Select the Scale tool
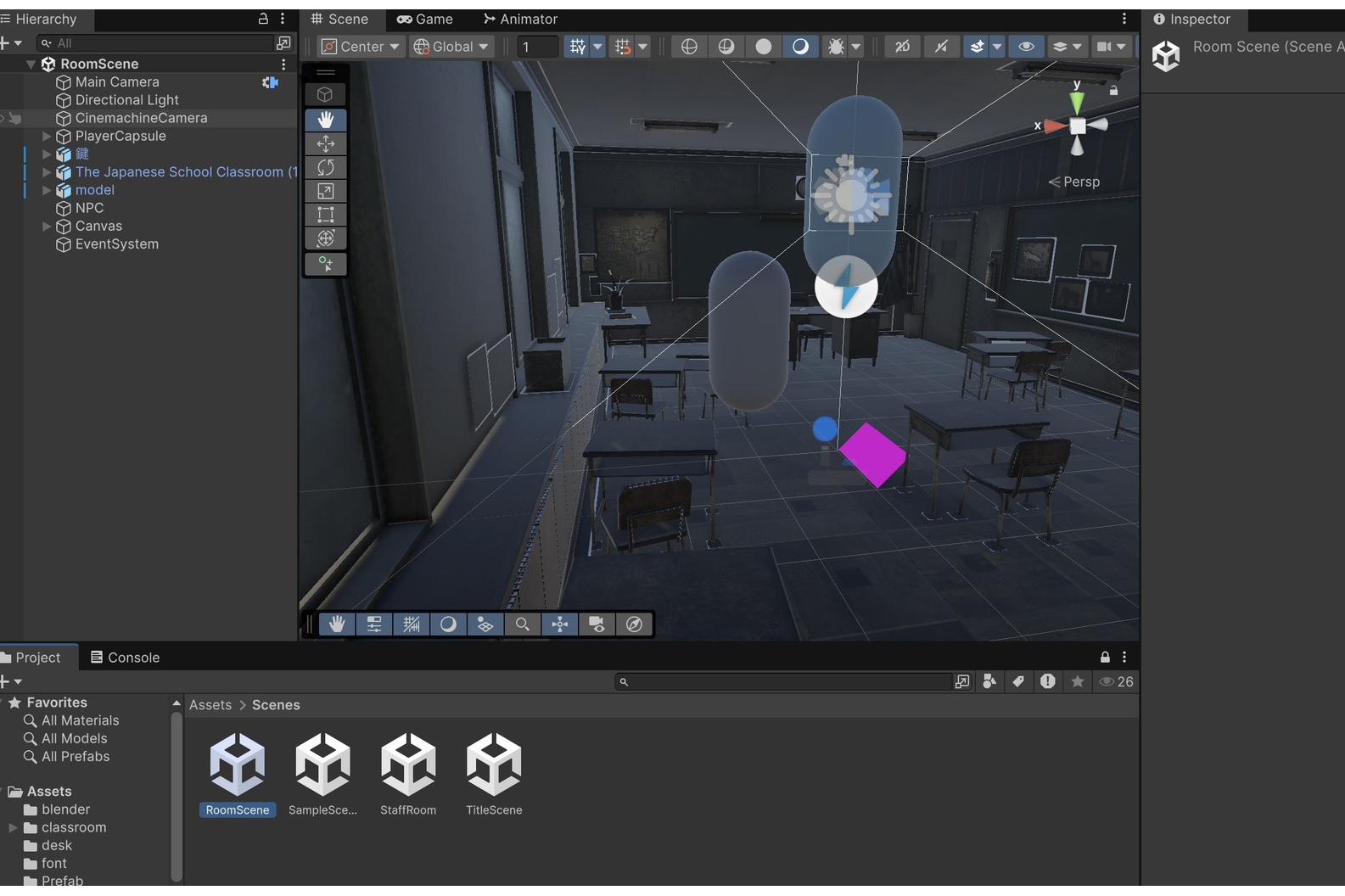The image size is (1345, 896). coord(326,192)
